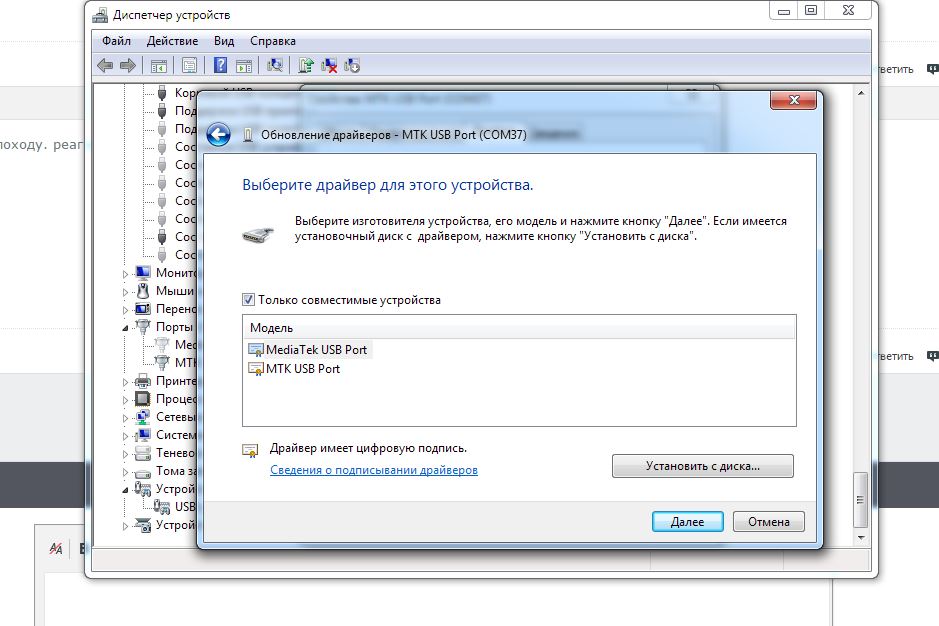This screenshot has height=626, width=939.
Task: Click the processor chip icon of Процес... node
Action: [143, 398]
